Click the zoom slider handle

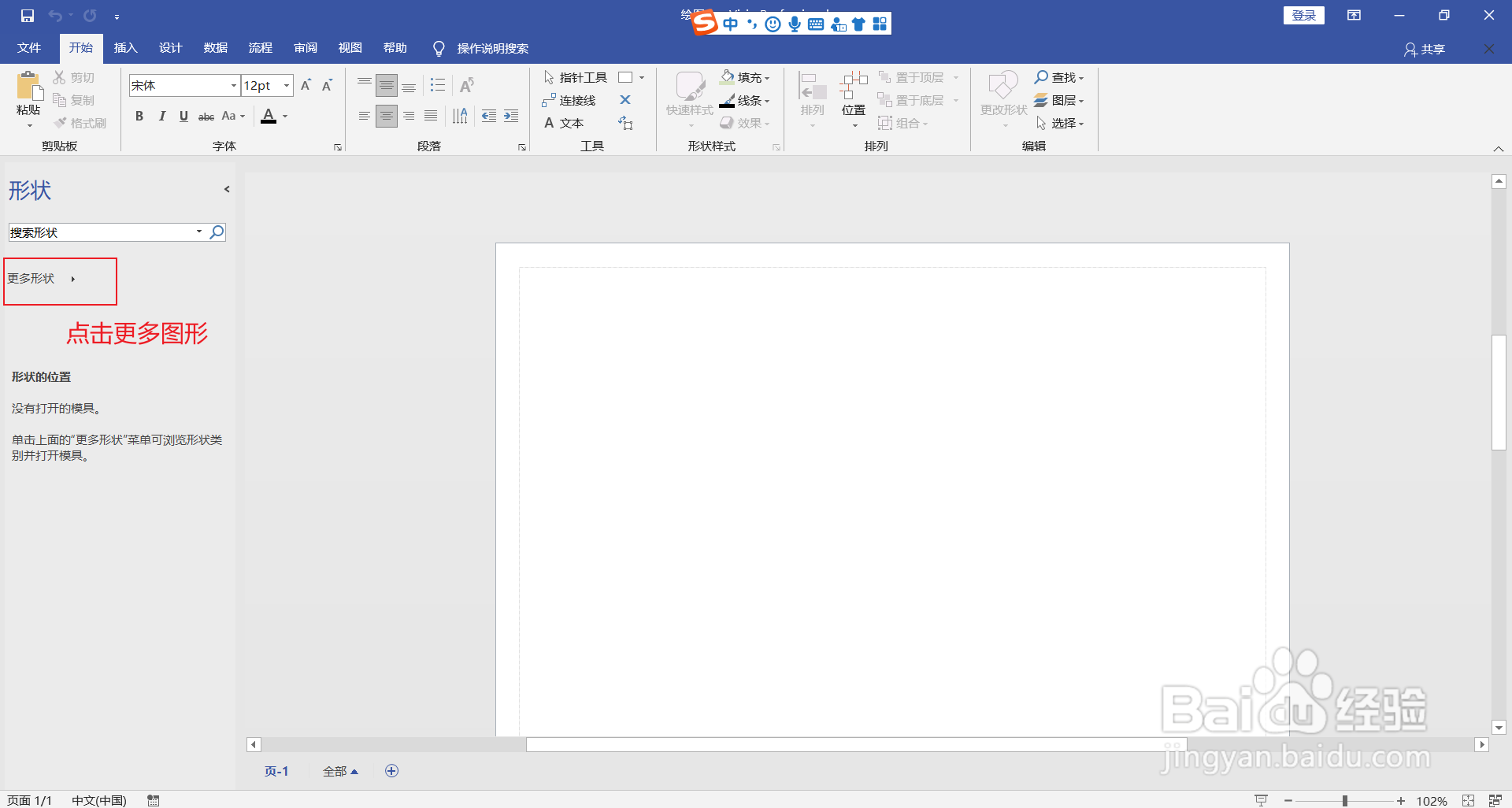[1344, 800]
